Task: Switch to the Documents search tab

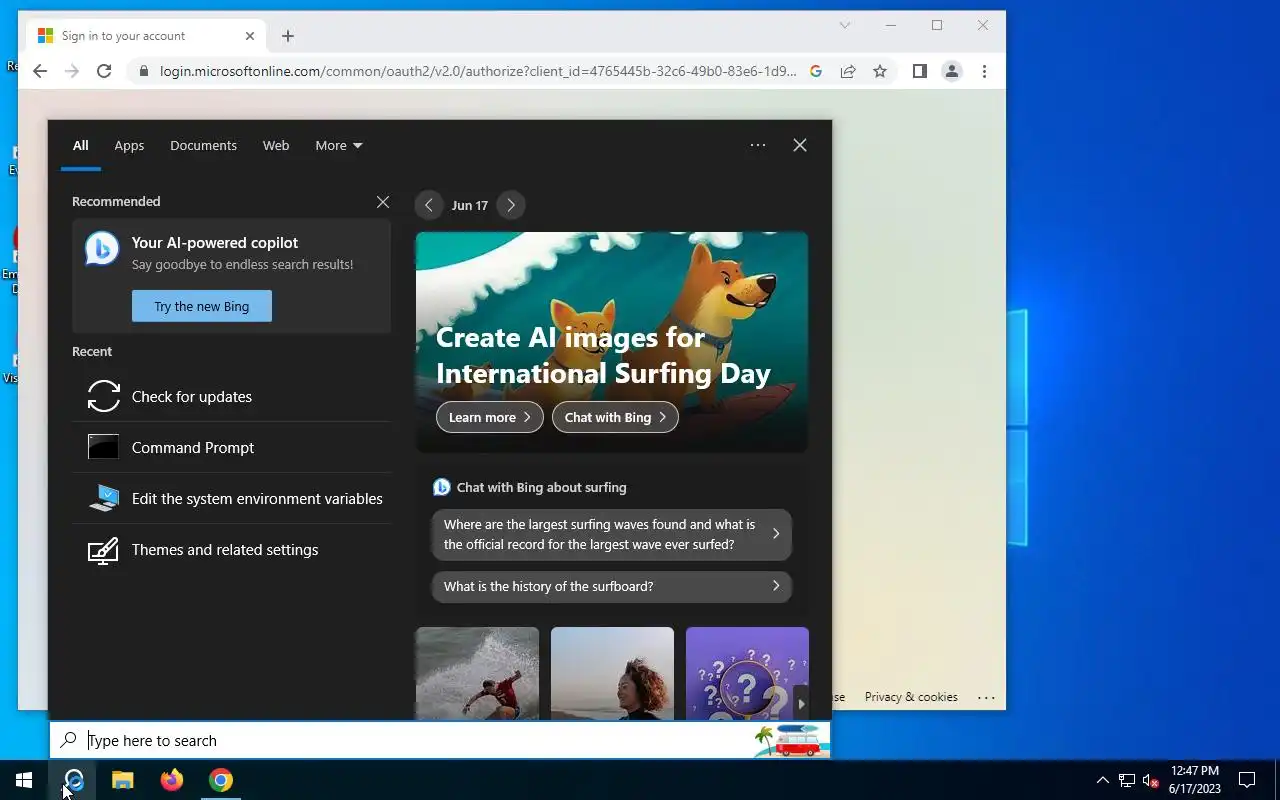Action: pos(203,145)
